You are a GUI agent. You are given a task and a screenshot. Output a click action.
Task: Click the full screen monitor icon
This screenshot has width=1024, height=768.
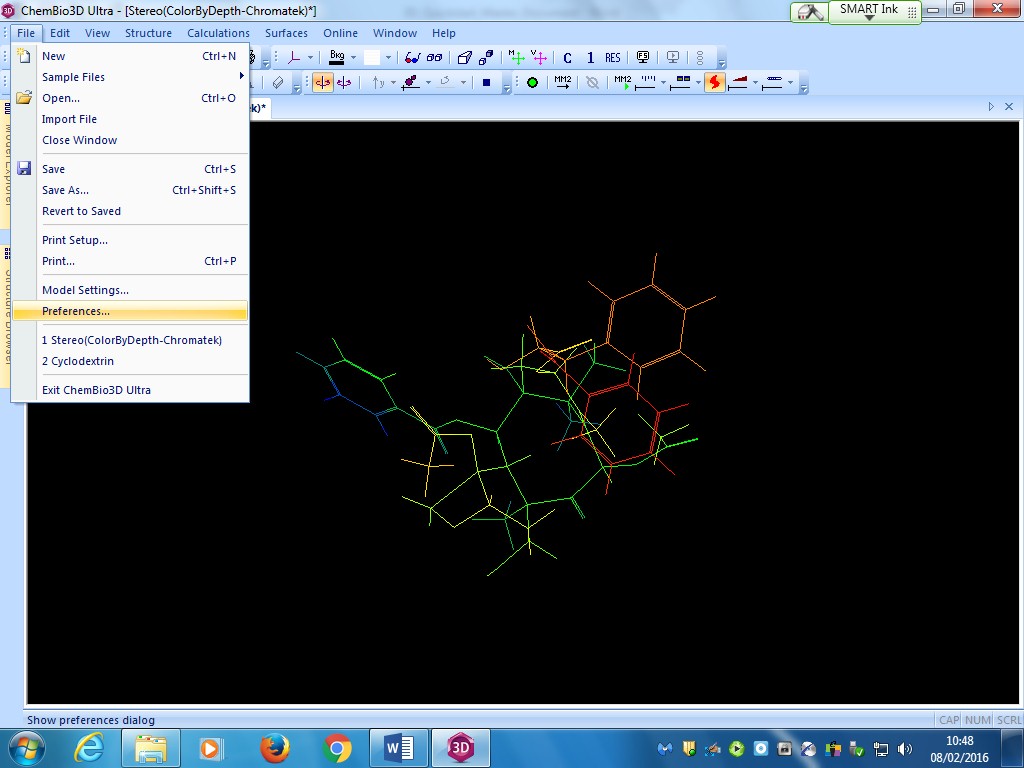[x=643, y=58]
